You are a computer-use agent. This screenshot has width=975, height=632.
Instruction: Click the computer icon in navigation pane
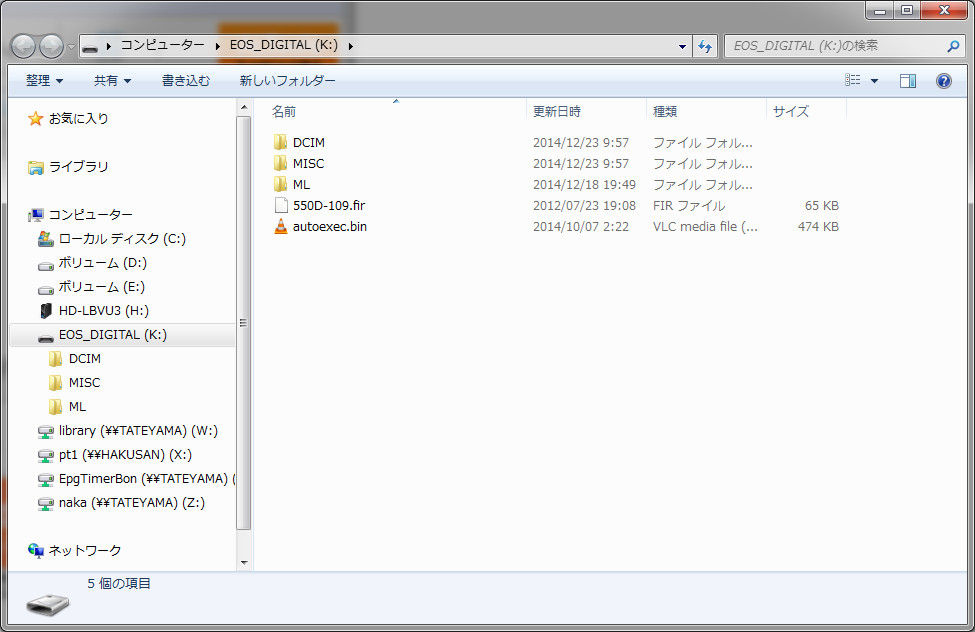click(36, 215)
